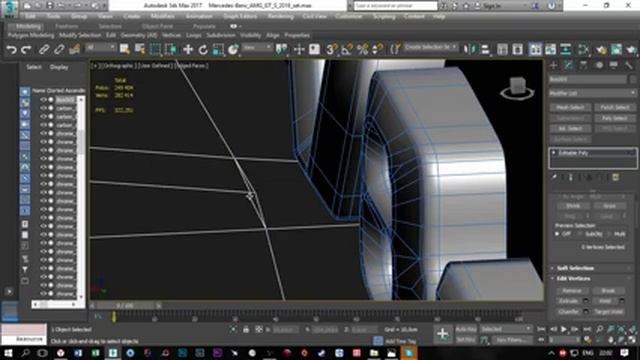The height and width of the screenshot is (360, 640).
Task: Open the Modifier List dropdown
Action: (593, 93)
